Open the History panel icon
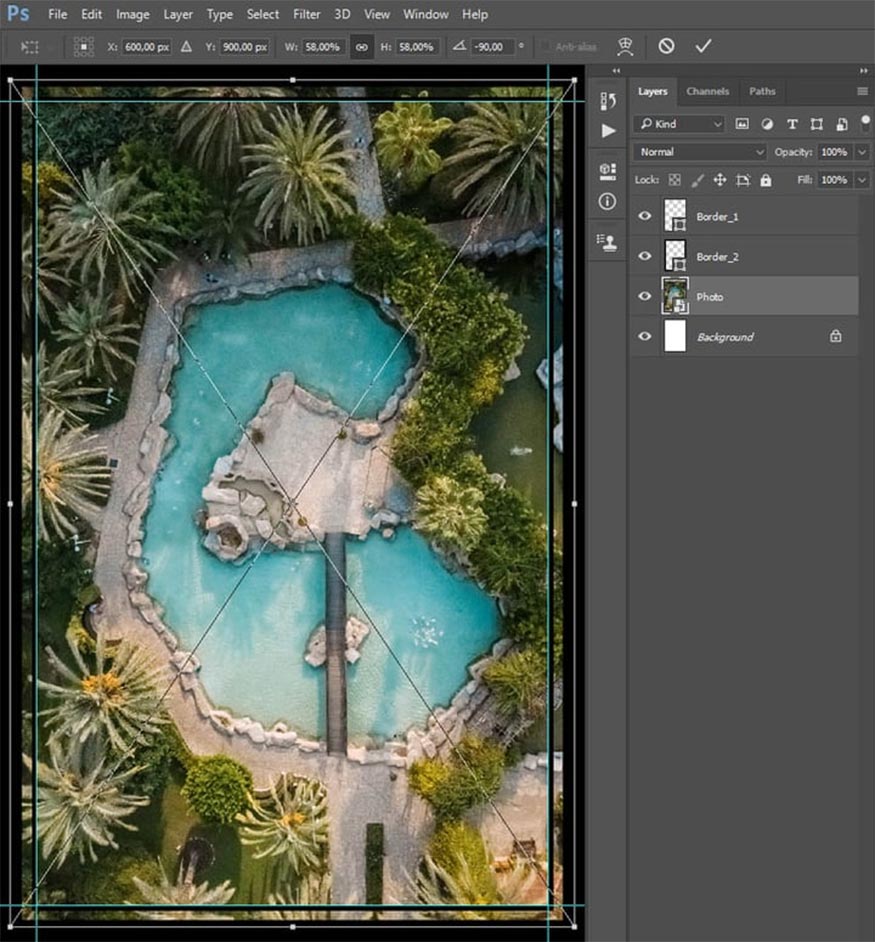Viewport: 875px width, 942px height. point(608,101)
